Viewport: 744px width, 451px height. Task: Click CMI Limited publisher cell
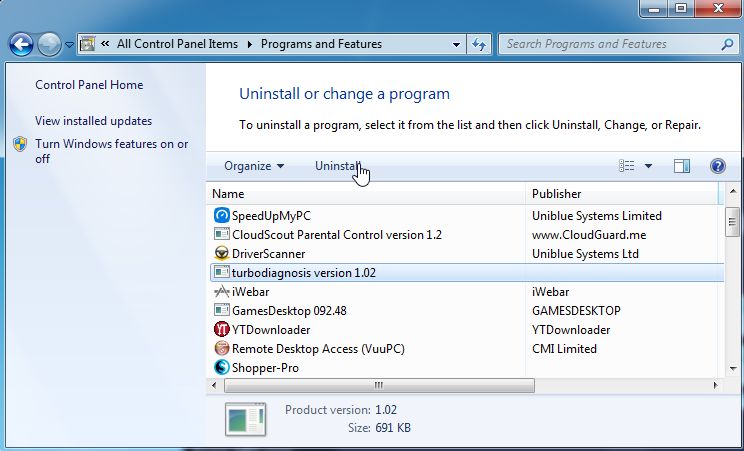[564, 349]
